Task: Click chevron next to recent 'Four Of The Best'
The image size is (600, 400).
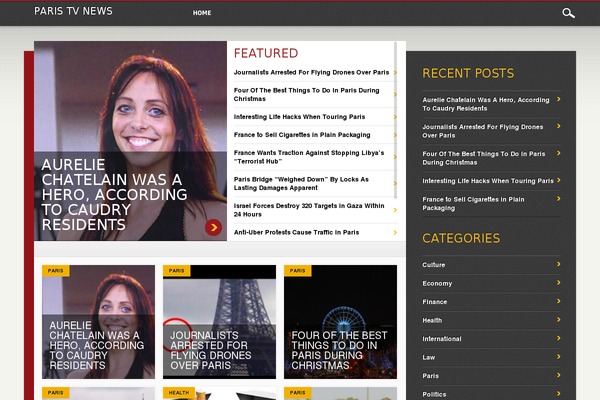Action: click(x=559, y=153)
